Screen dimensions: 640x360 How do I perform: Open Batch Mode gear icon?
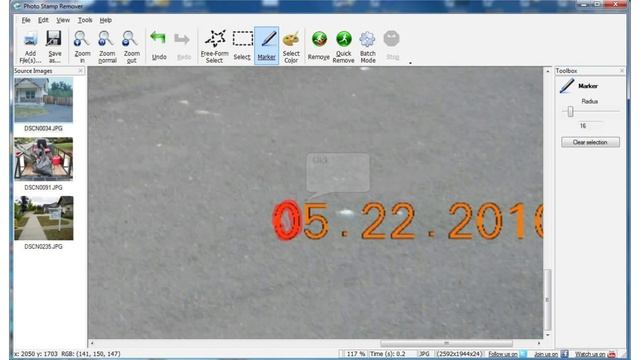(367, 40)
